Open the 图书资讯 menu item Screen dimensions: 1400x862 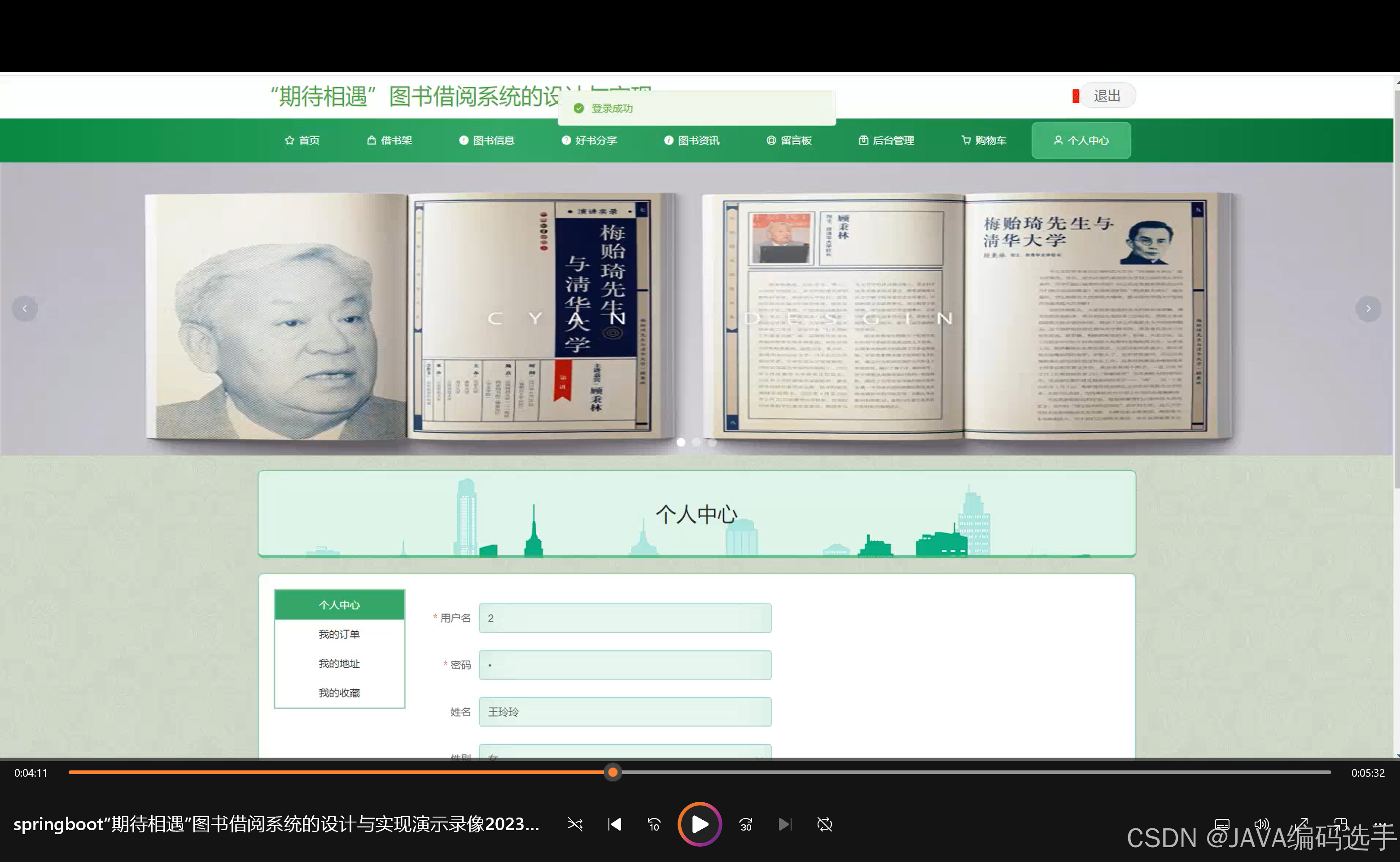pyautogui.click(x=692, y=140)
